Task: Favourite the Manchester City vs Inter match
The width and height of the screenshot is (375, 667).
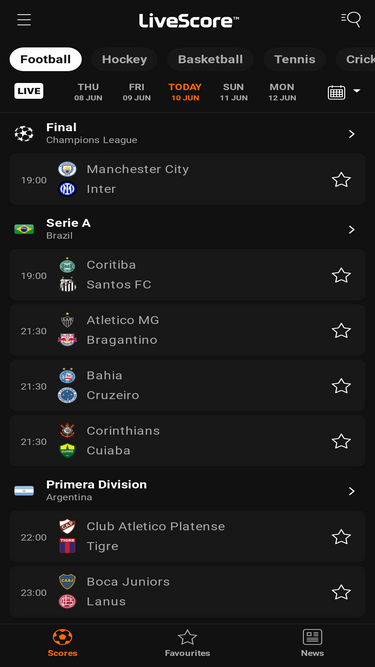Action: [x=341, y=180]
